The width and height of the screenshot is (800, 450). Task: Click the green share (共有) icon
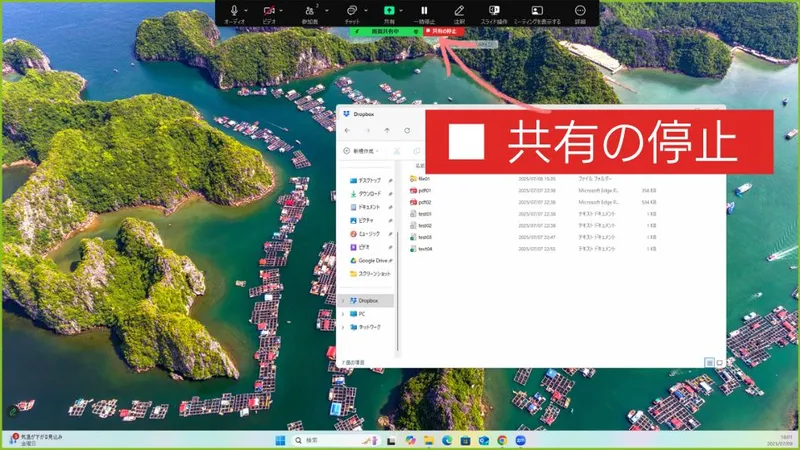point(389,10)
